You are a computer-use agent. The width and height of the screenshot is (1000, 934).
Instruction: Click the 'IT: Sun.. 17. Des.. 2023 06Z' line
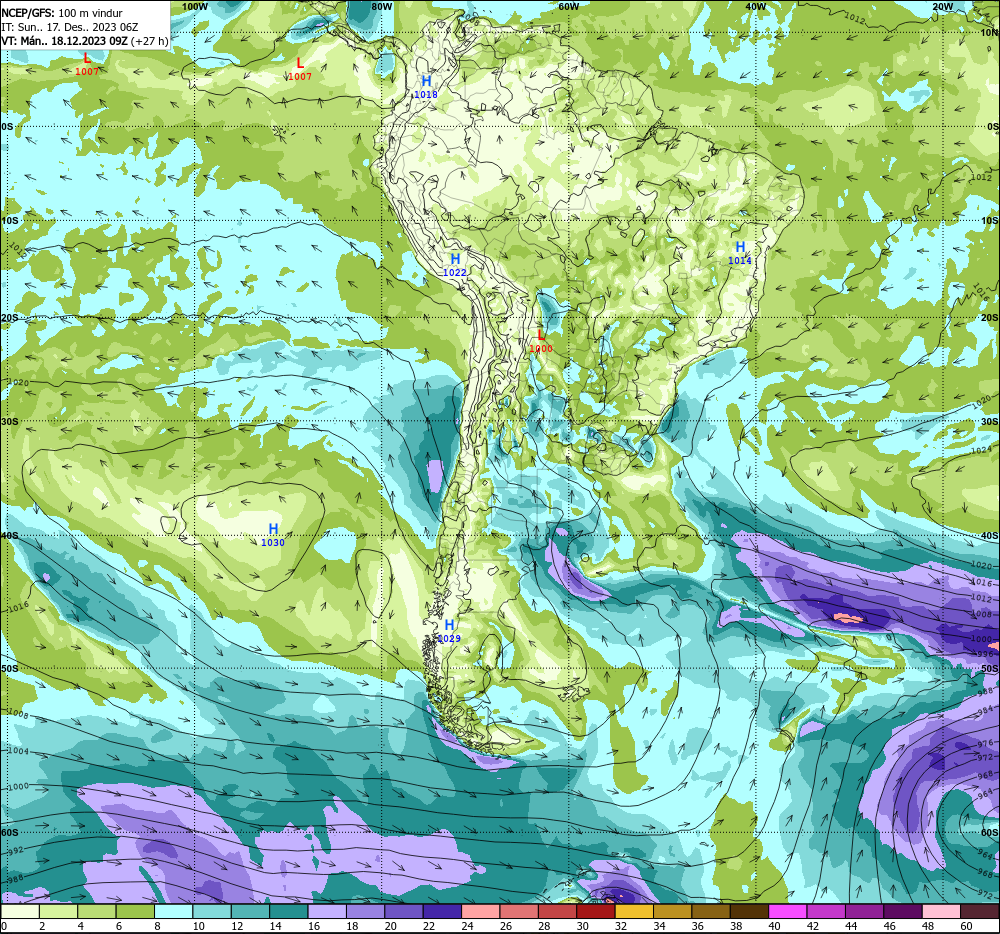70,27
